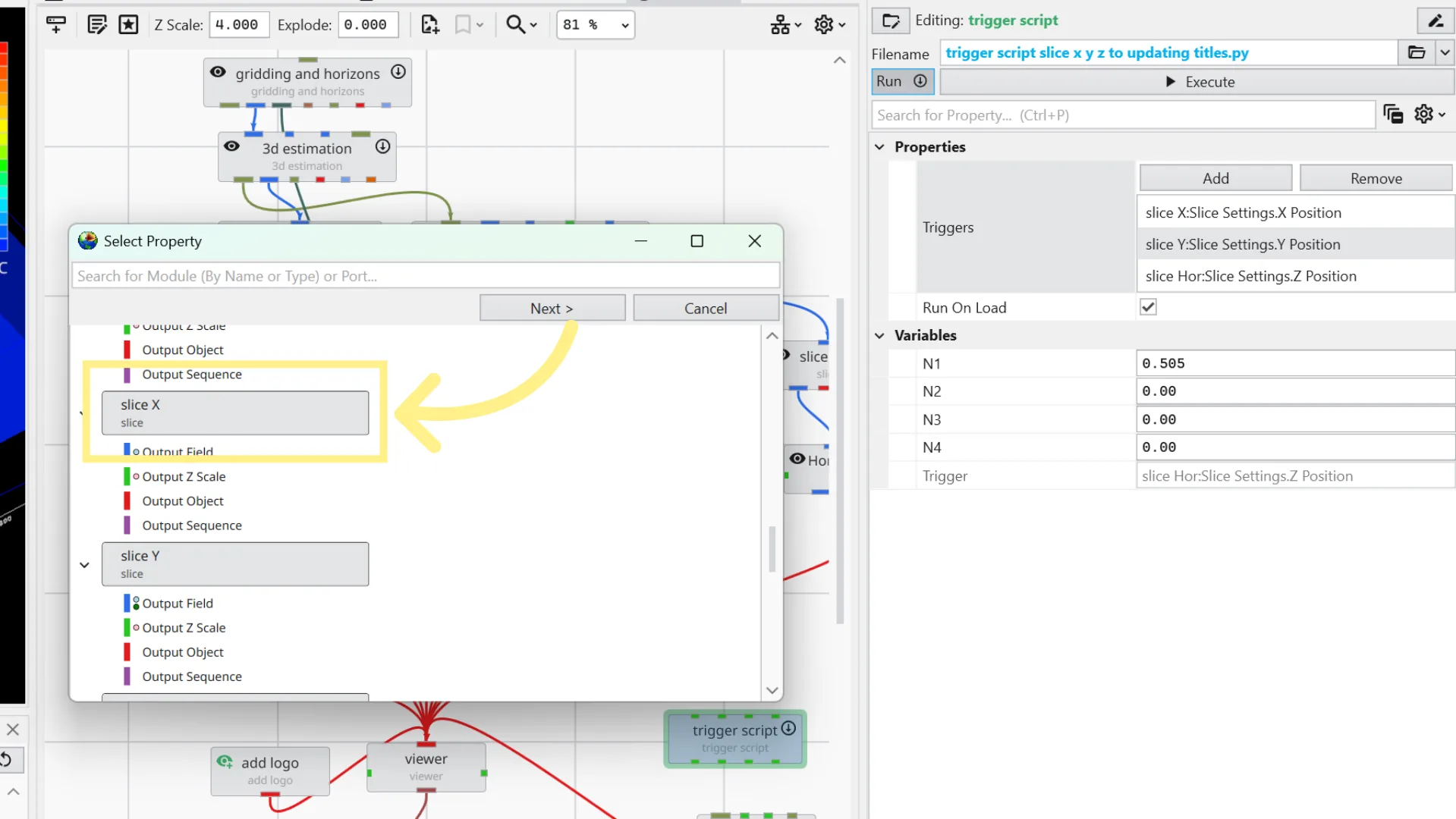Click the add module icon in toolbar
The image size is (1456, 819).
(x=56, y=24)
